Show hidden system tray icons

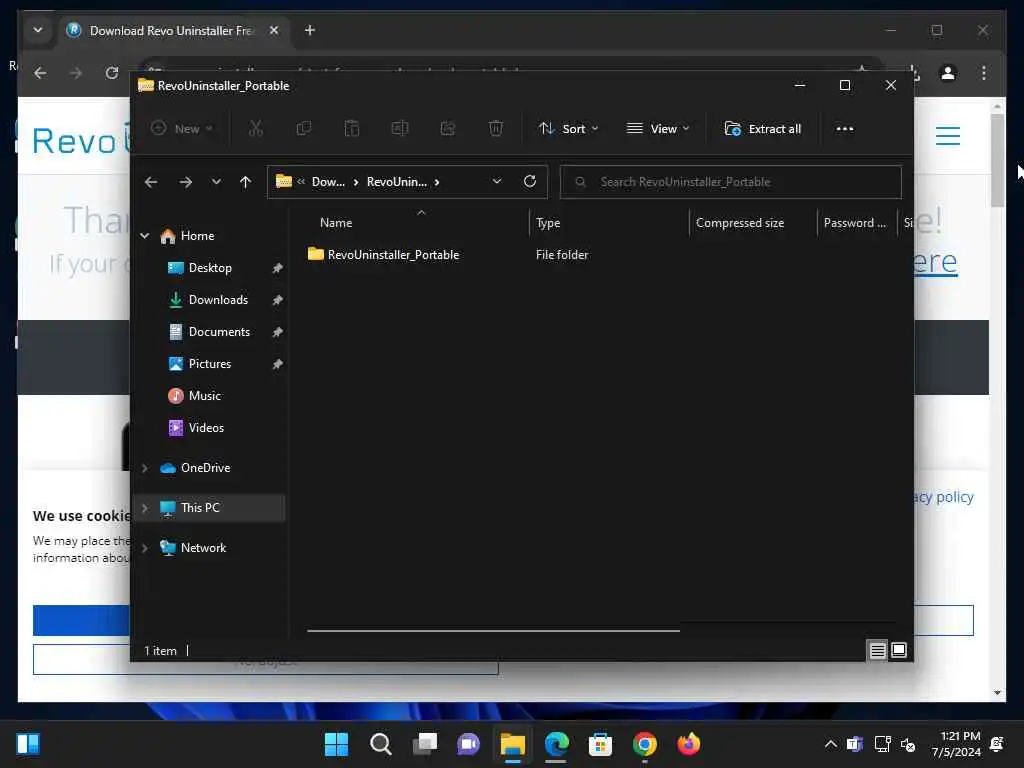(831, 744)
